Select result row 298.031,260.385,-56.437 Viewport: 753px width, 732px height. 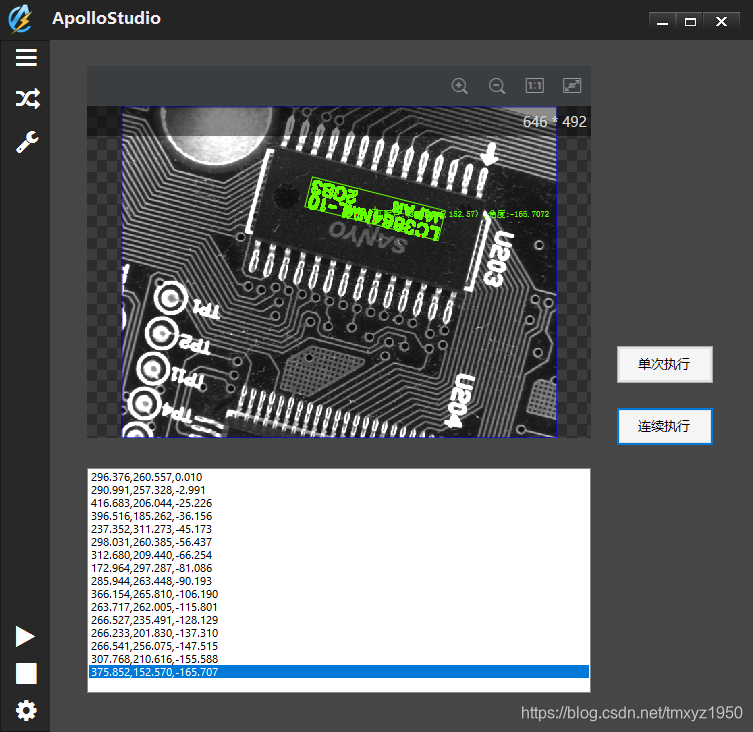coord(339,542)
